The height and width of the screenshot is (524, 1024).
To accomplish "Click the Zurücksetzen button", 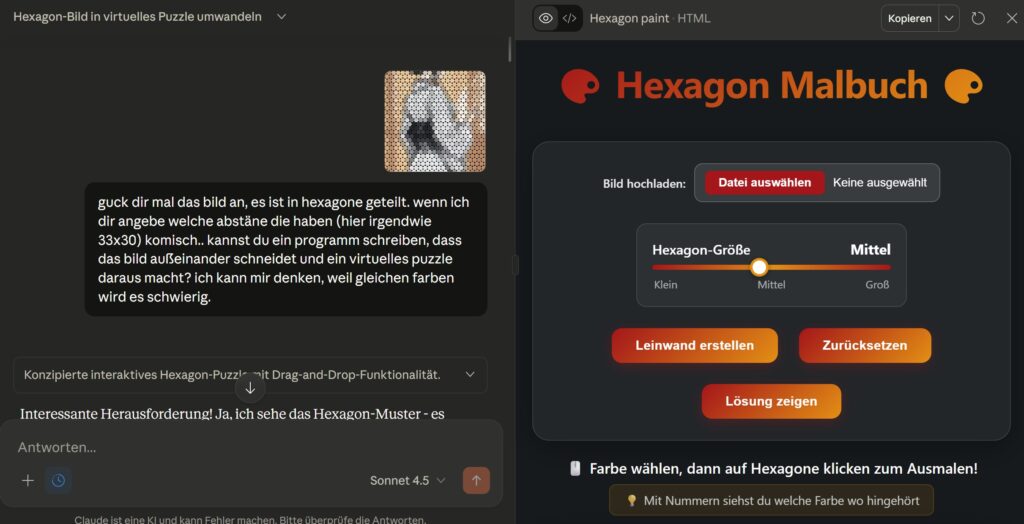I will pos(865,346).
